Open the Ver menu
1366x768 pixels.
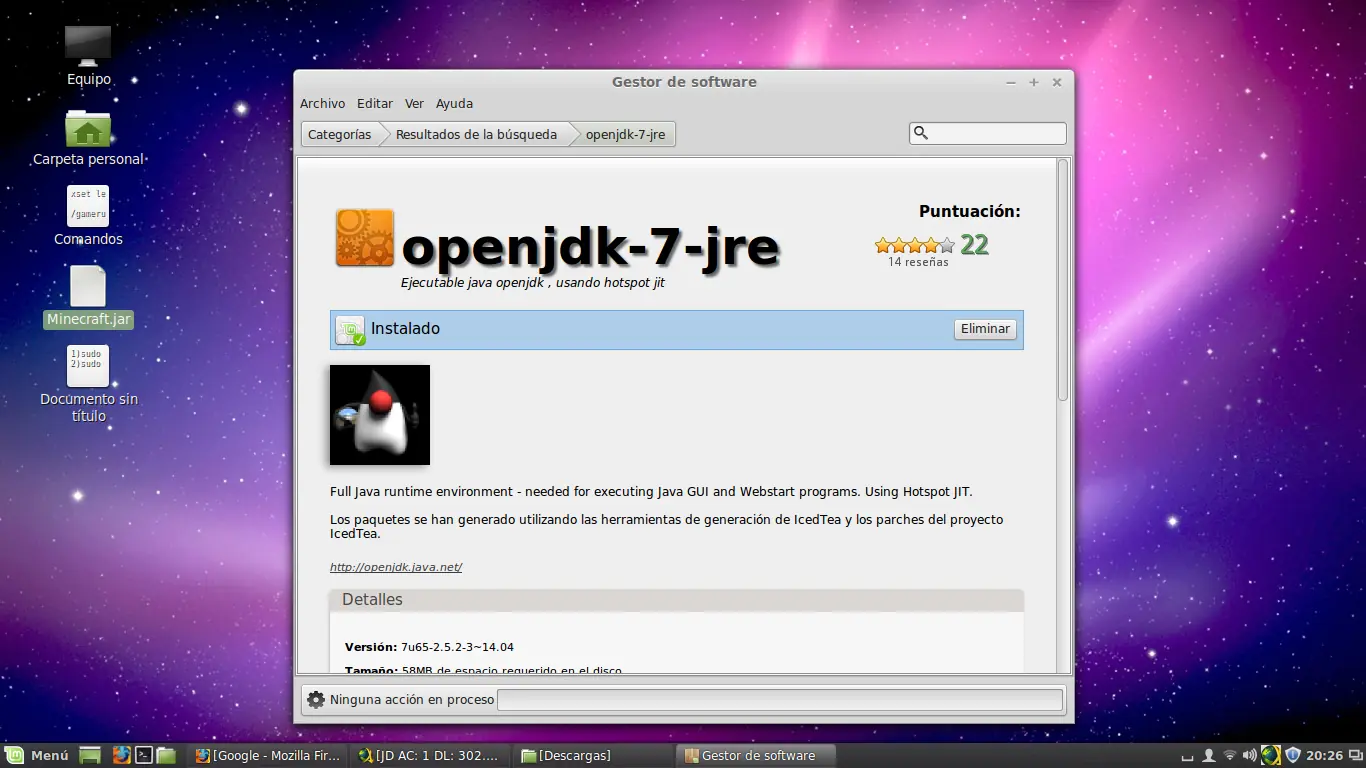(414, 103)
